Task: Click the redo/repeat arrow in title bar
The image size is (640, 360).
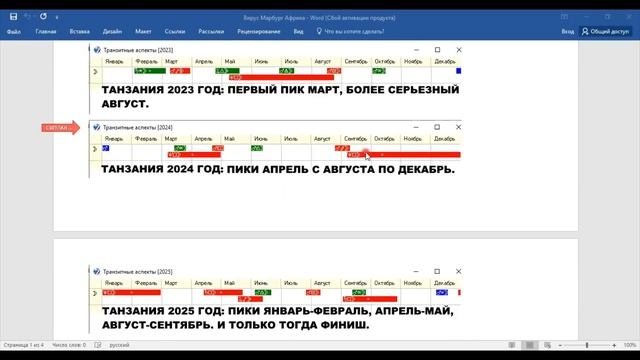Action: (43, 17)
